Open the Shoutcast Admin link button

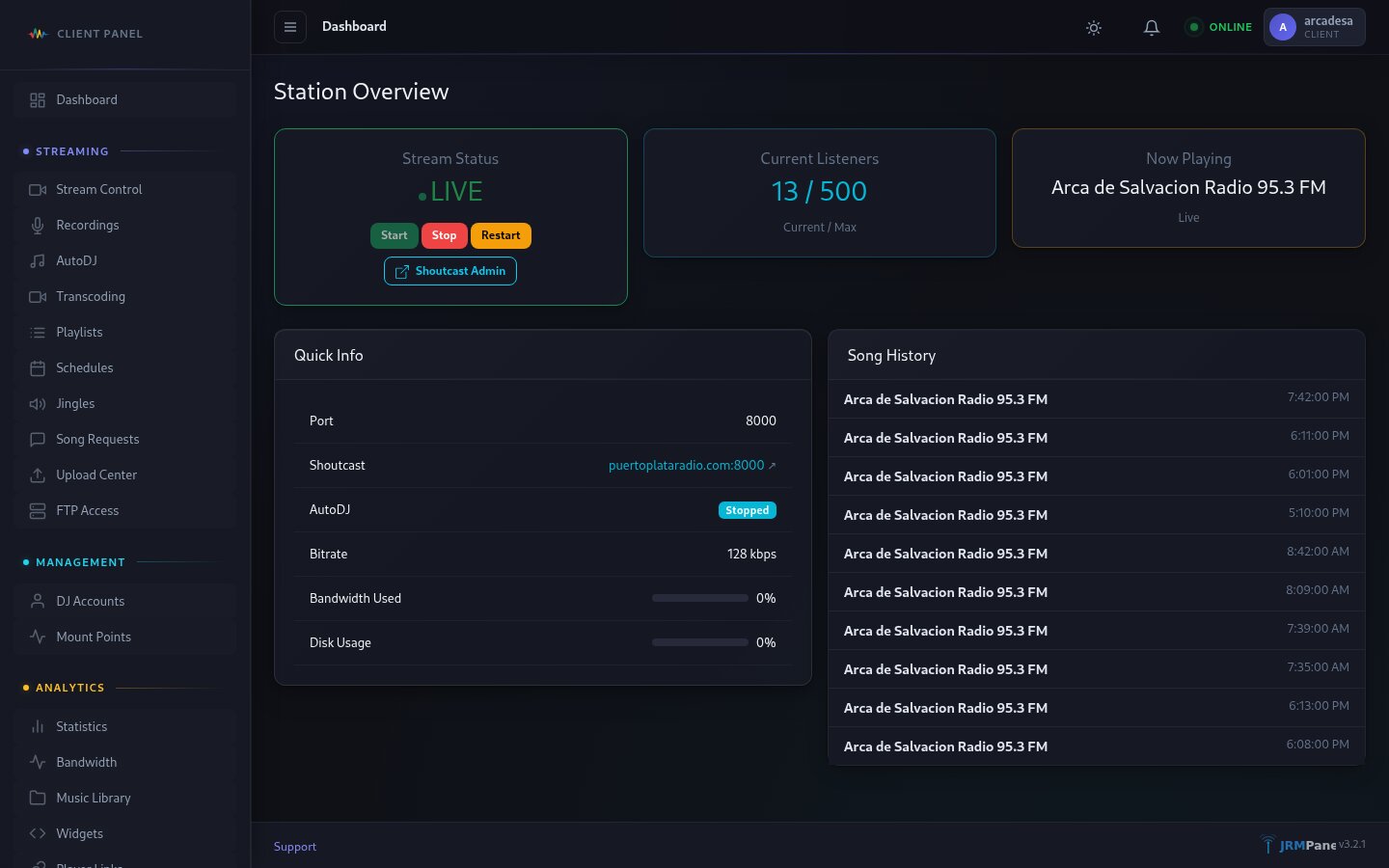point(450,271)
